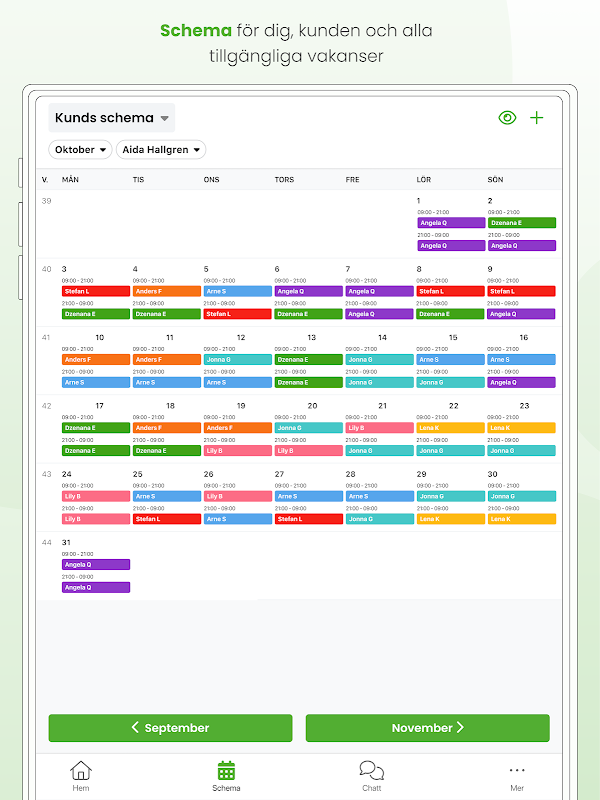Open Dzenana E day shift on October 17
The image size is (600, 800).
coord(96,428)
